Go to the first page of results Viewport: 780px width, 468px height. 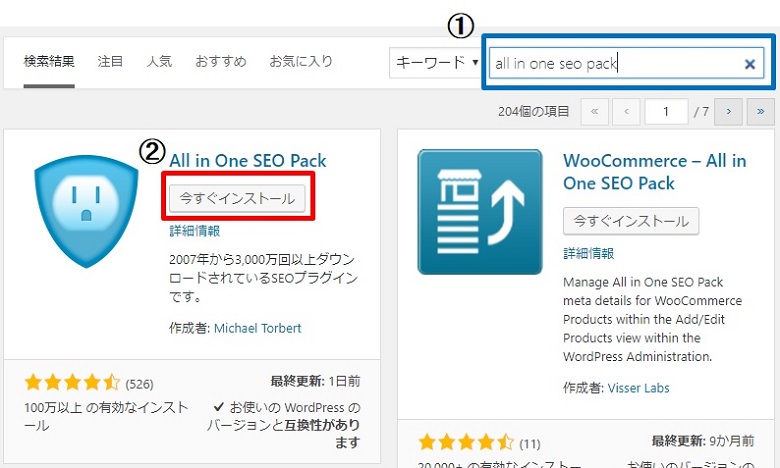tap(594, 111)
